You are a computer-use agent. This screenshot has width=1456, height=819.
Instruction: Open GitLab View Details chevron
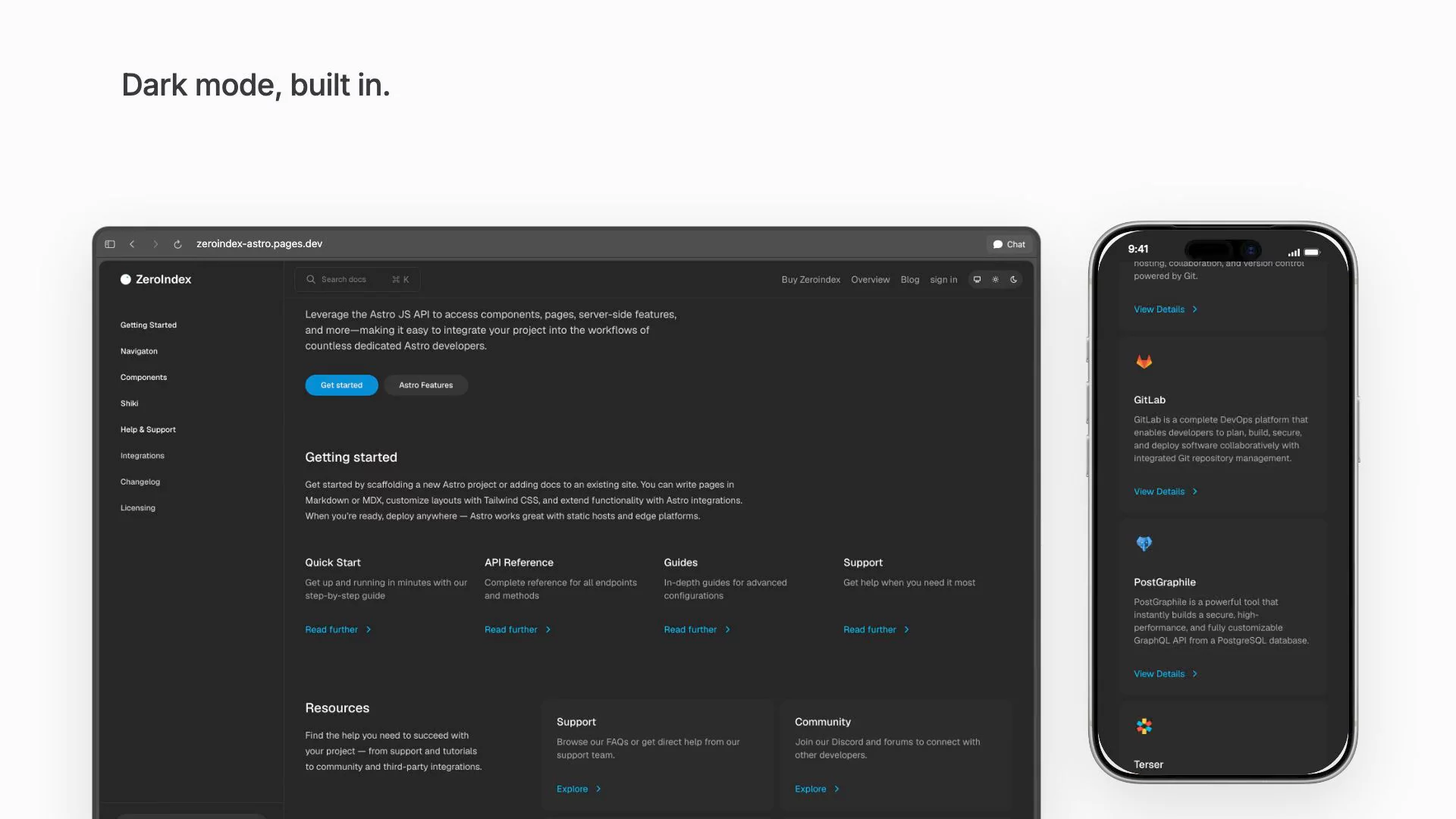coord(1194,491)
